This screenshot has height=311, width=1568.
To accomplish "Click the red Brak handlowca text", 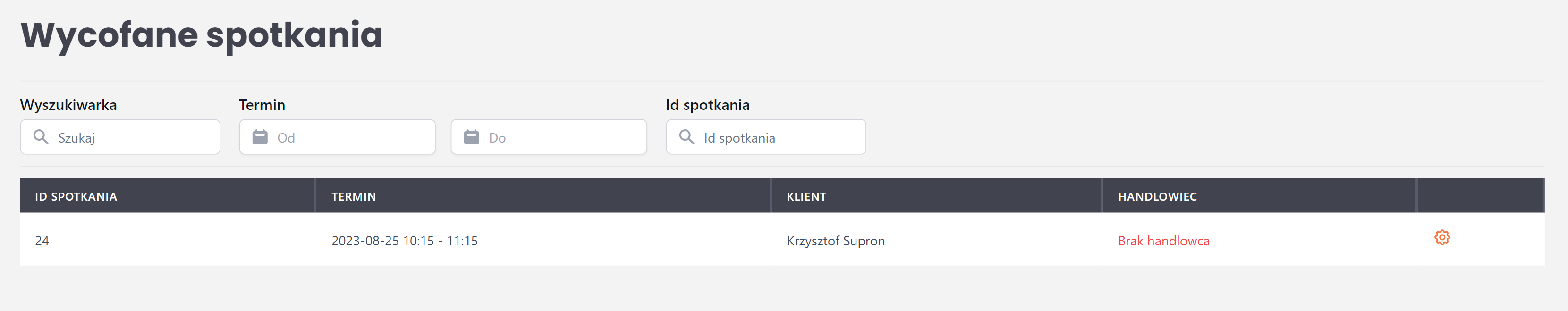I will coord(1163,241).
